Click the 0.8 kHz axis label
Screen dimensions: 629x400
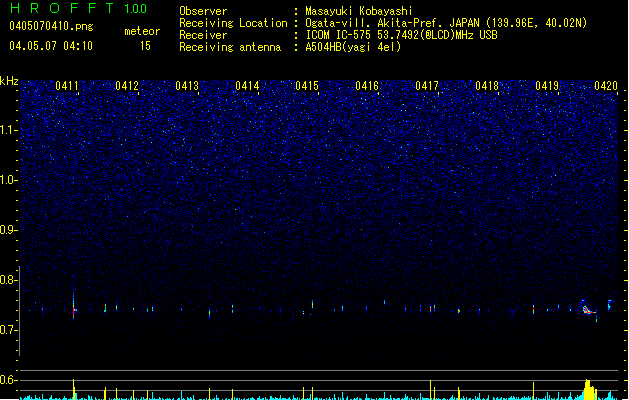tap(9, 280)
